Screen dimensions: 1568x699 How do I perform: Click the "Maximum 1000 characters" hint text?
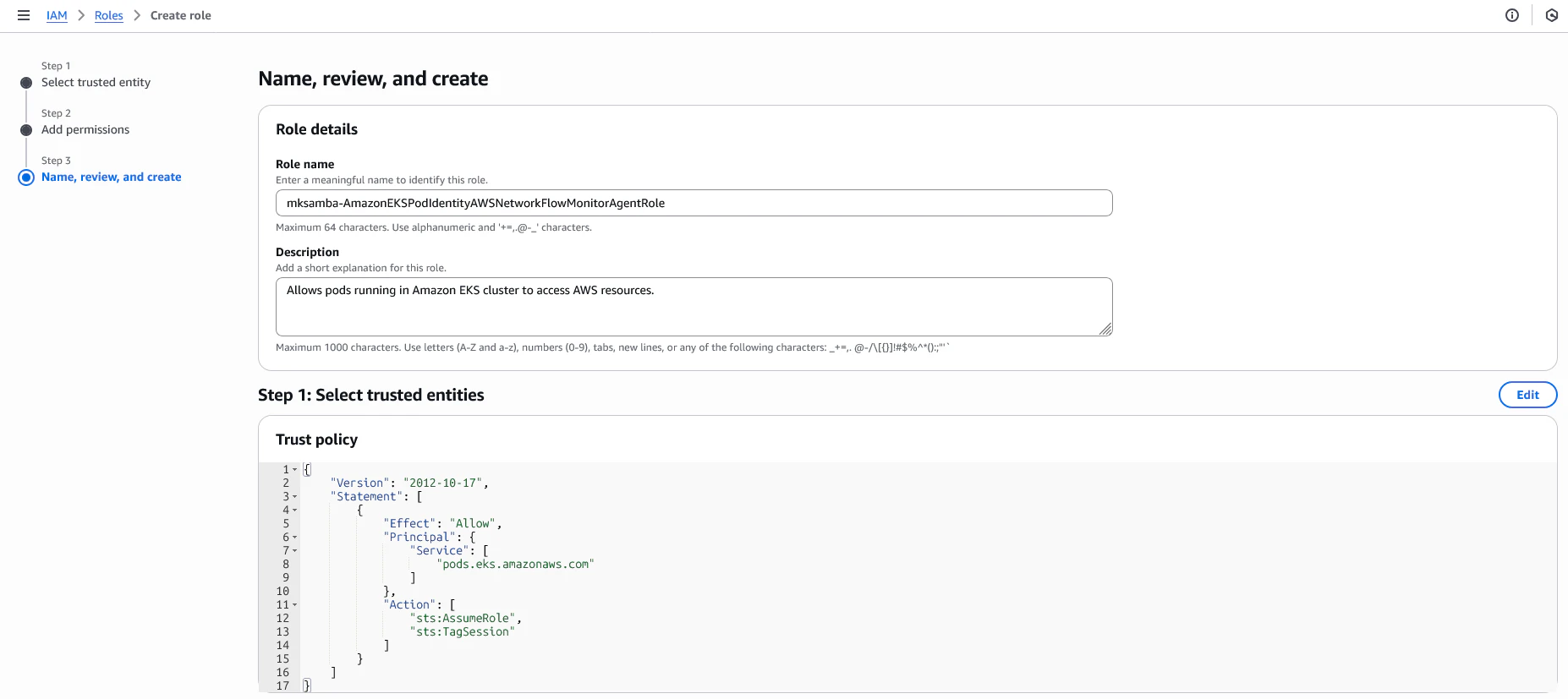[613, 347]
